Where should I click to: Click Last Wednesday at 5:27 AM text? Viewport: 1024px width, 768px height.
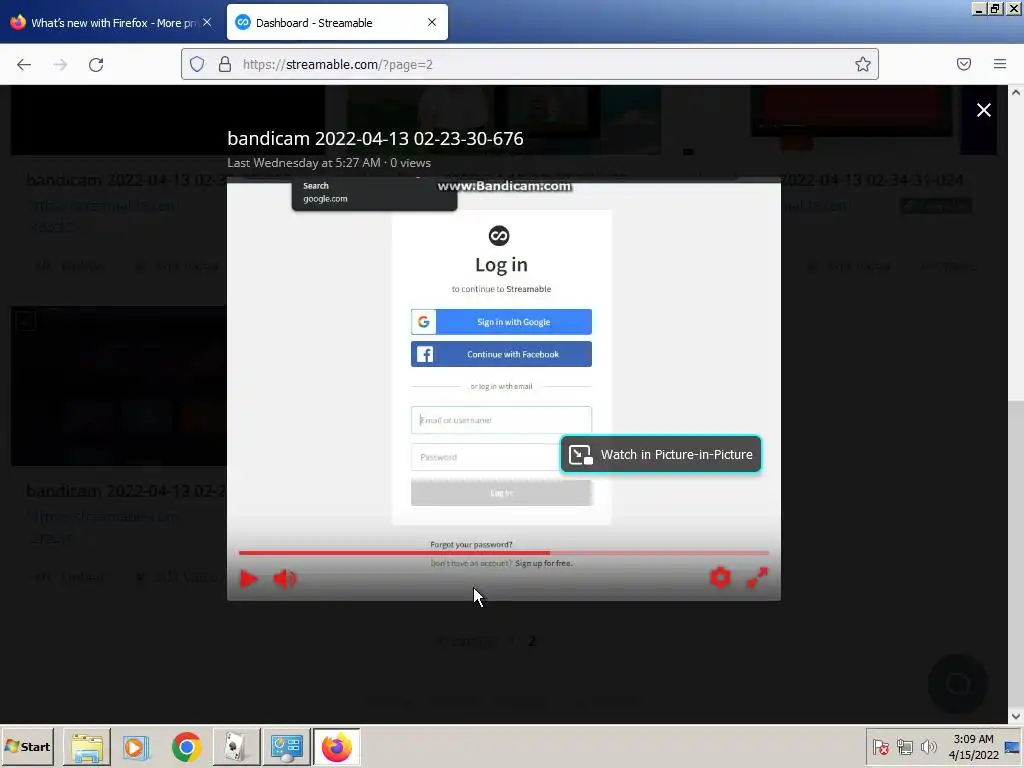(x=304, y=163)
